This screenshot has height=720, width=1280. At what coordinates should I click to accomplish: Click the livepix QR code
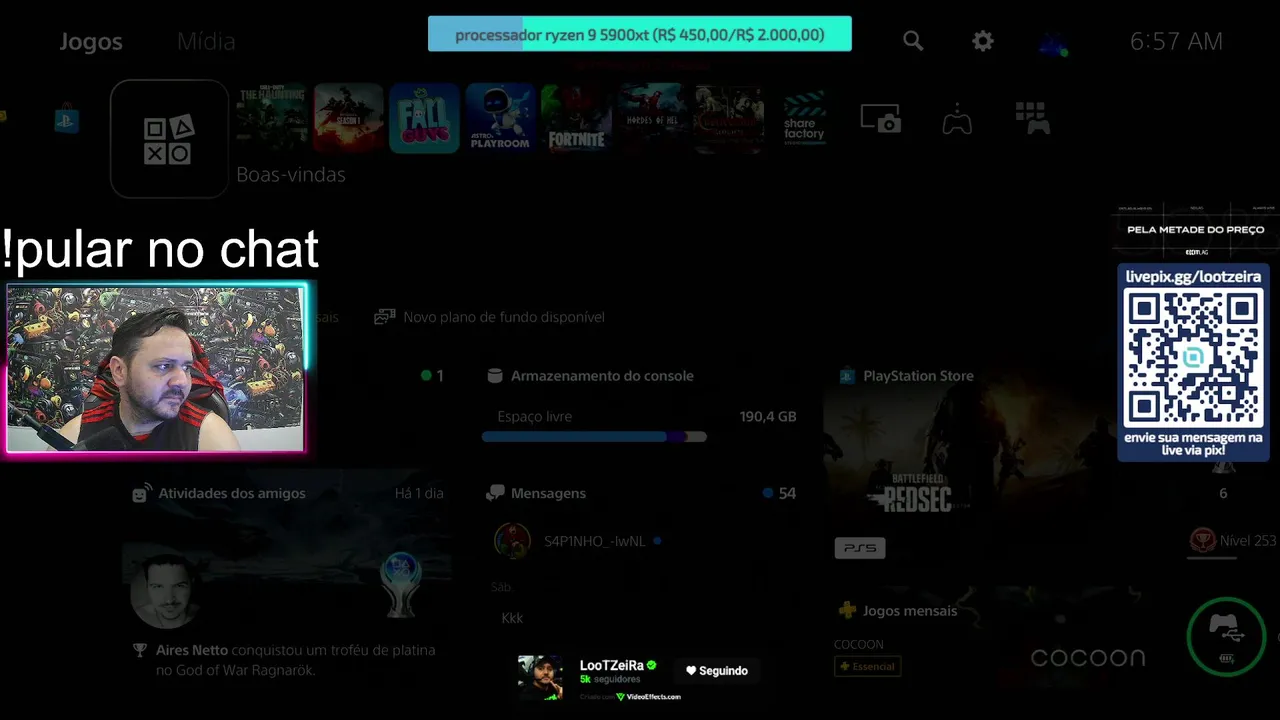pos(1193,358)
